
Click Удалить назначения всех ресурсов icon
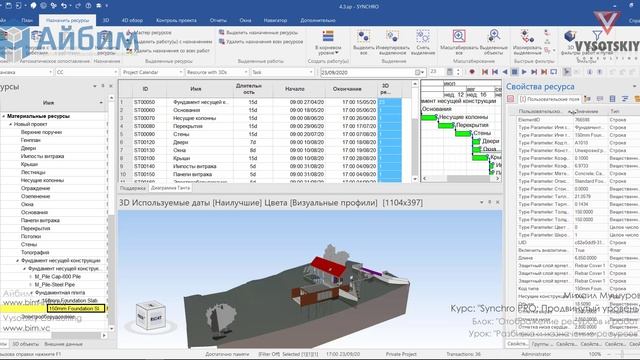pos(222,42)
